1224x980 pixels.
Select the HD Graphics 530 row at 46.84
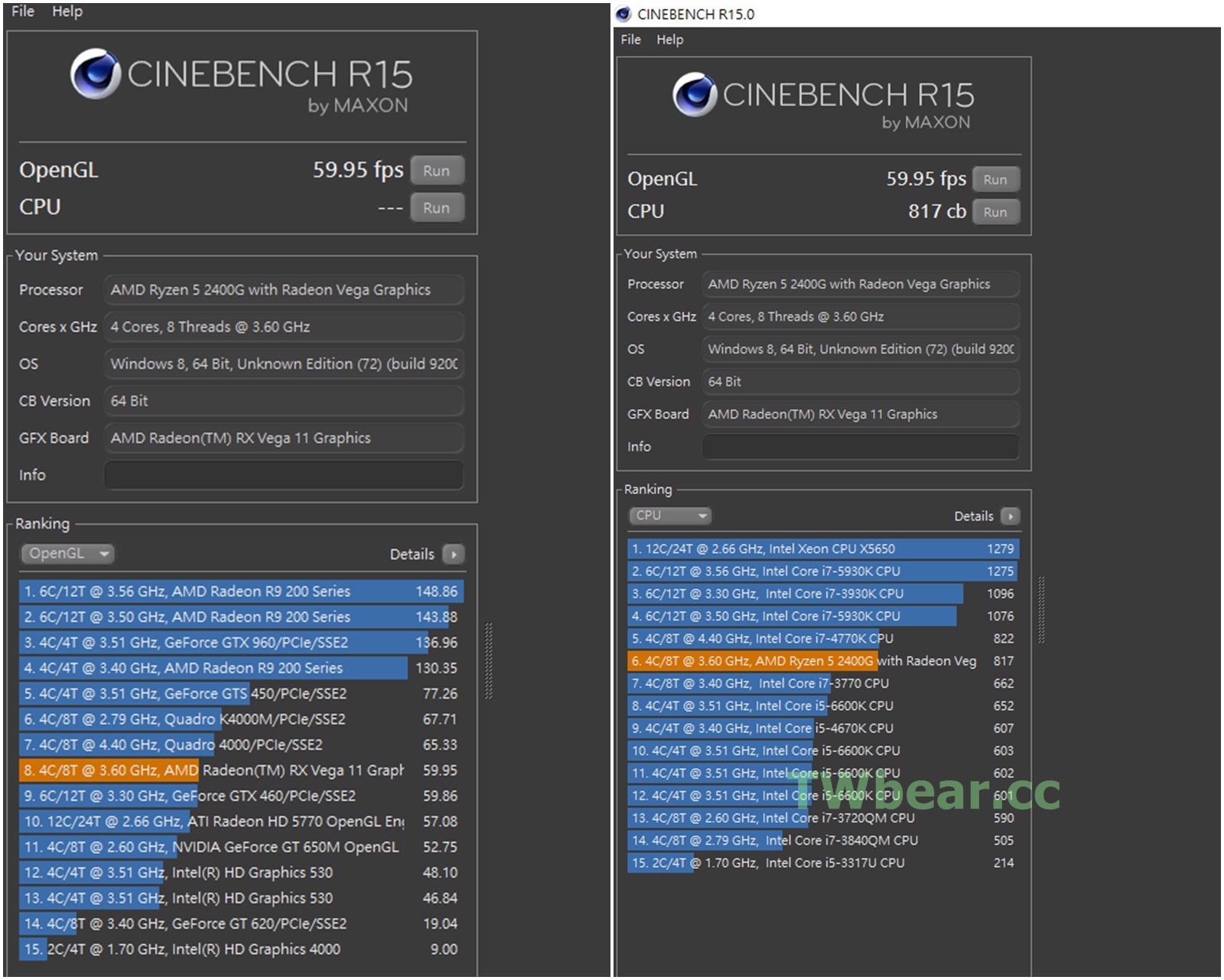(242, 898)
